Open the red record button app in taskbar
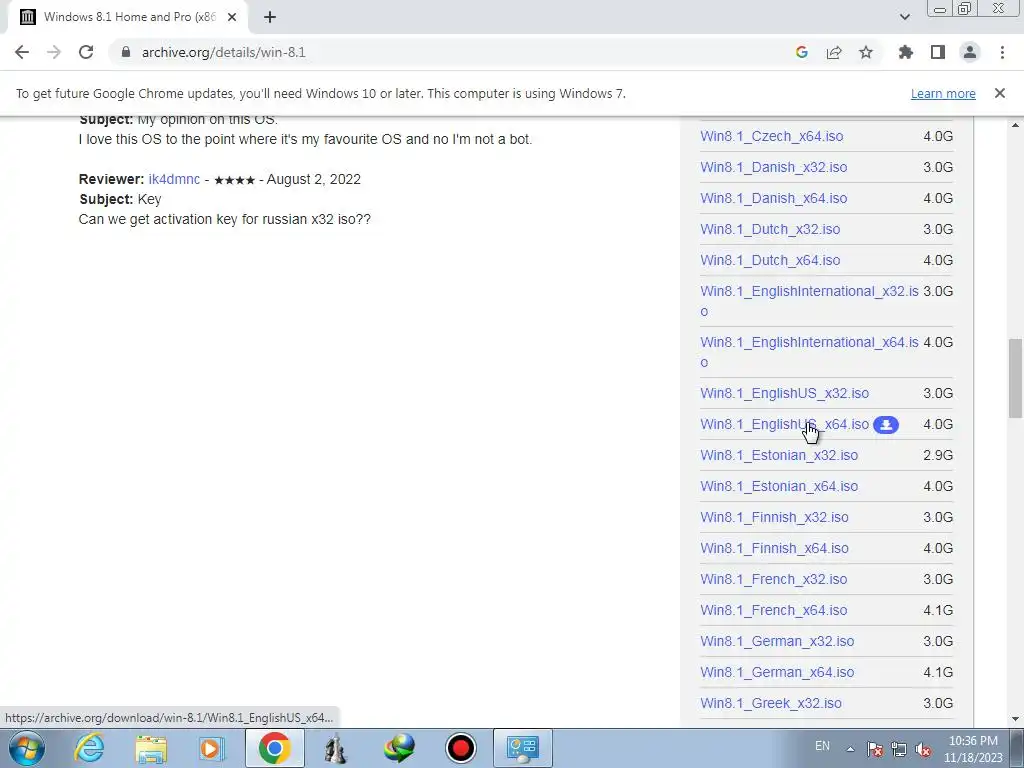Viewport: 1024px width, 768px height. (460, 748)
